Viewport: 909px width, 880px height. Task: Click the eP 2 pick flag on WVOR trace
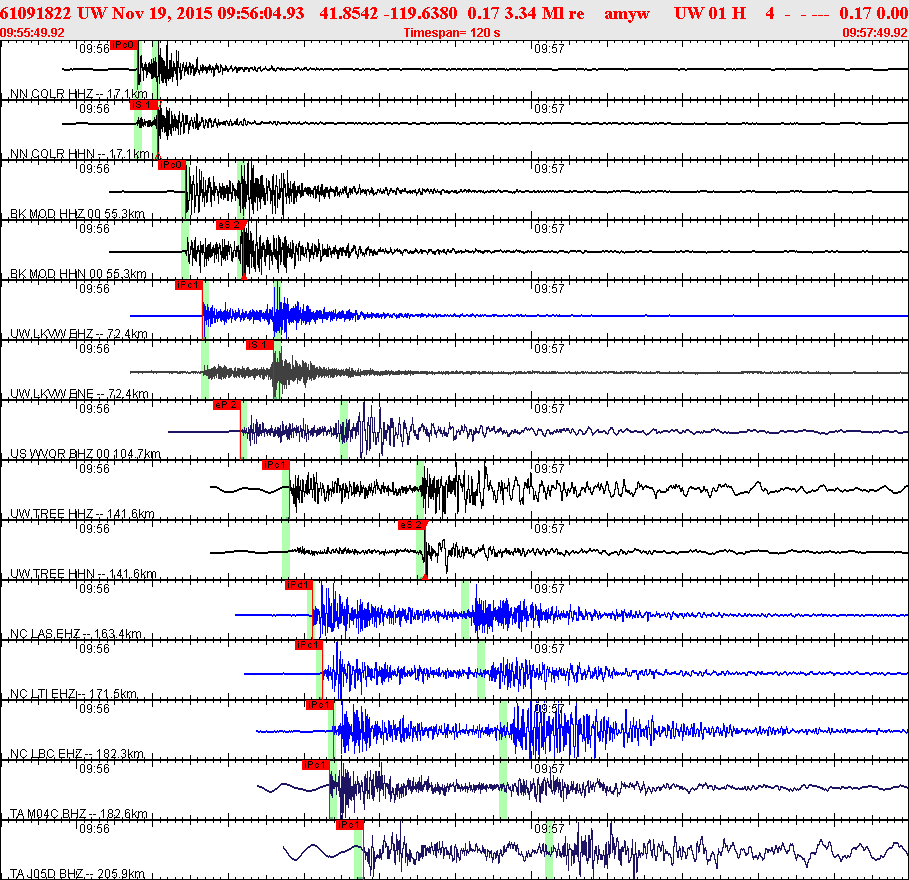(x=226, y=405)
